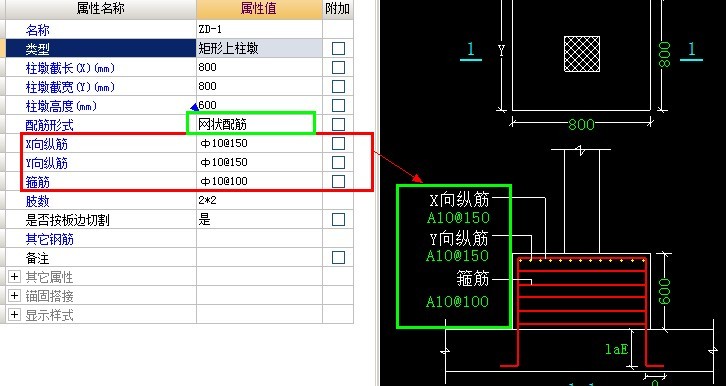Toggle the 柱墩高度 row checkbox
The width and height of the screenshot is (726, 386).
(x=338, y=105)
